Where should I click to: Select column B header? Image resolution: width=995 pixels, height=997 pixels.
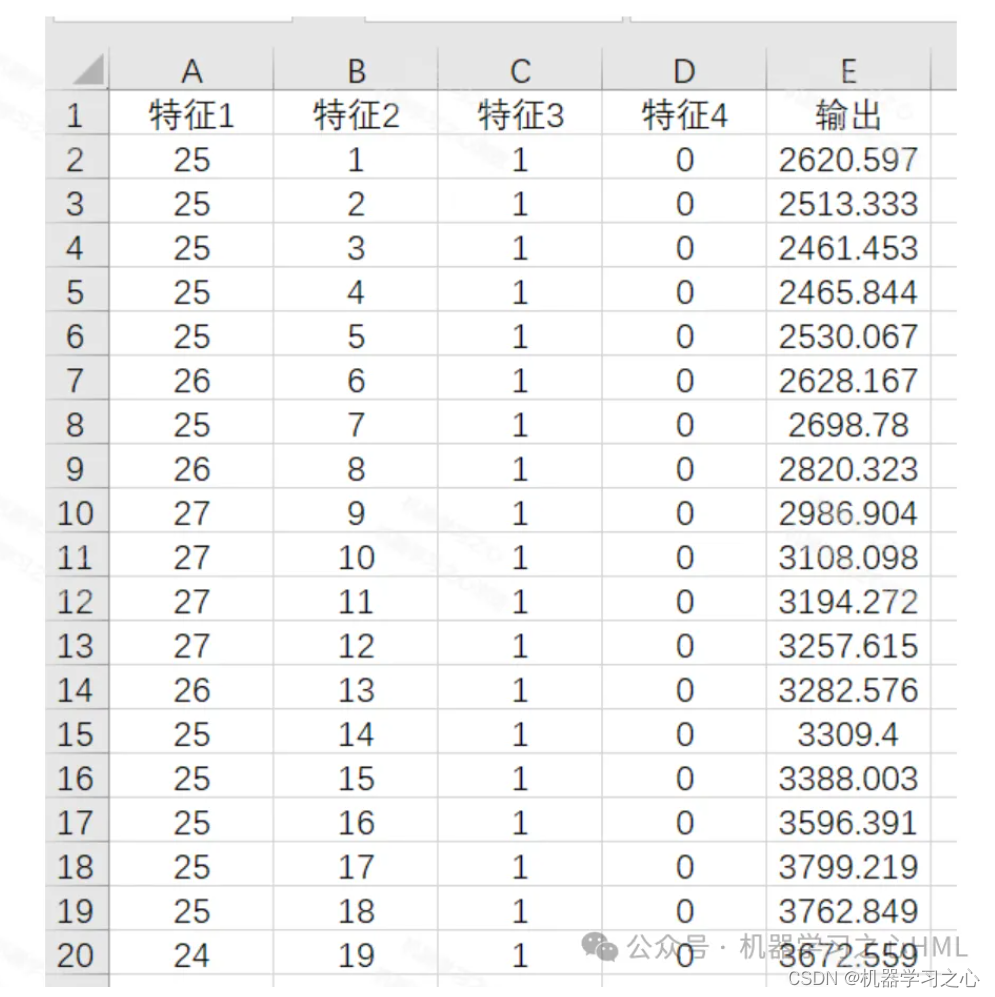point(355,70)
